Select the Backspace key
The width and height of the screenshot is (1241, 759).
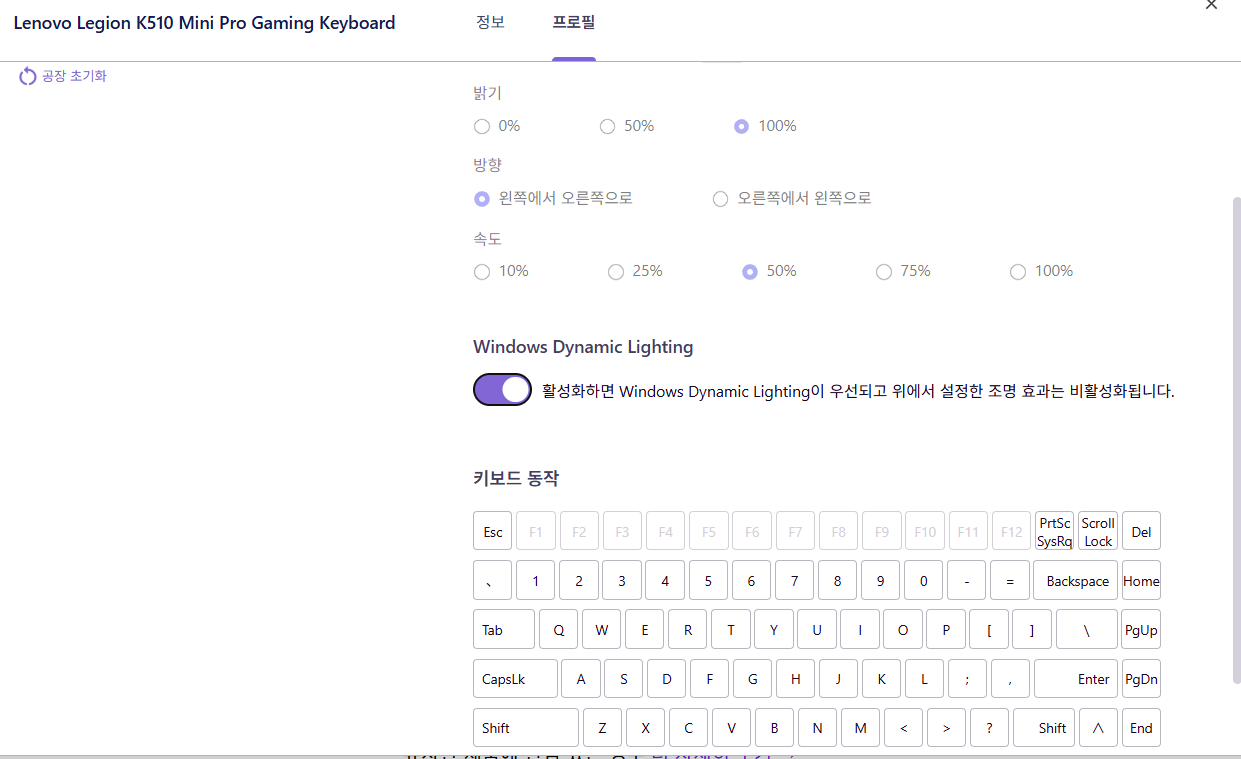point(1076,580)
